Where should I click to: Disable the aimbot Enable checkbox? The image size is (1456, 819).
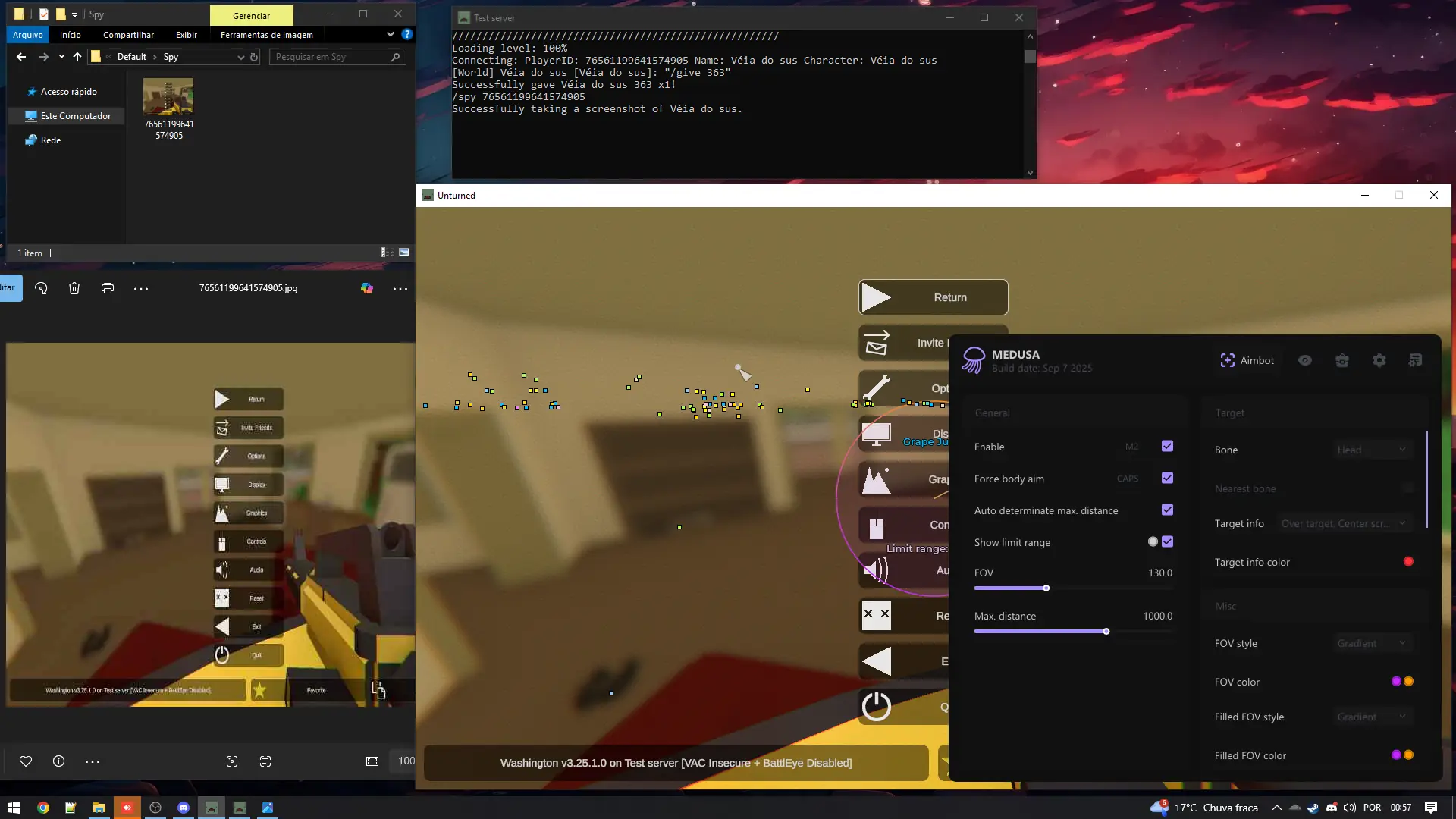[x=1167, y=446]
